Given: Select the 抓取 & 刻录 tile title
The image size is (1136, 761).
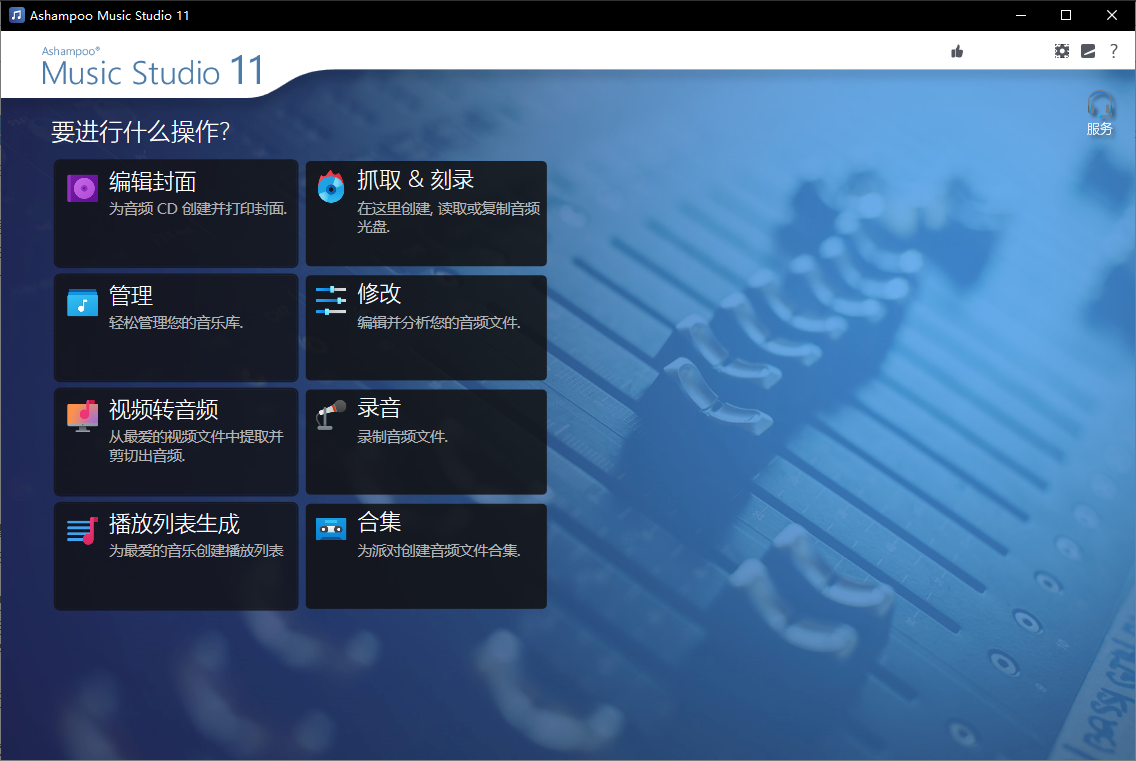Looking at the screenshot, I should [416, 180].
